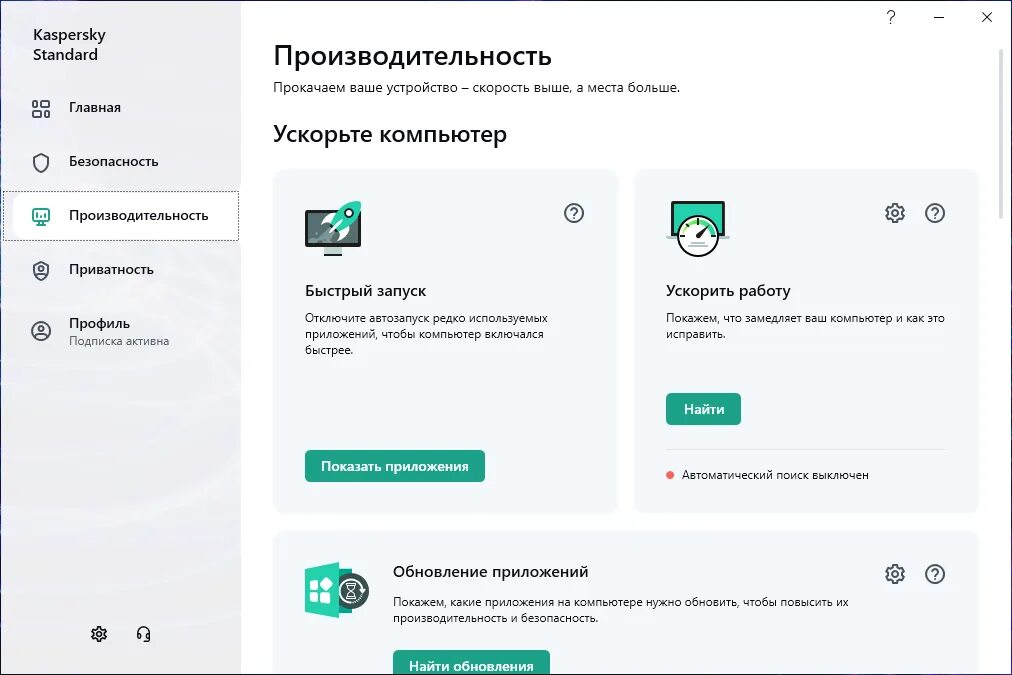Click the Главная dashboard grid icon
Viewport: 1012px width, 675px height.
click(x=41, y=108)
